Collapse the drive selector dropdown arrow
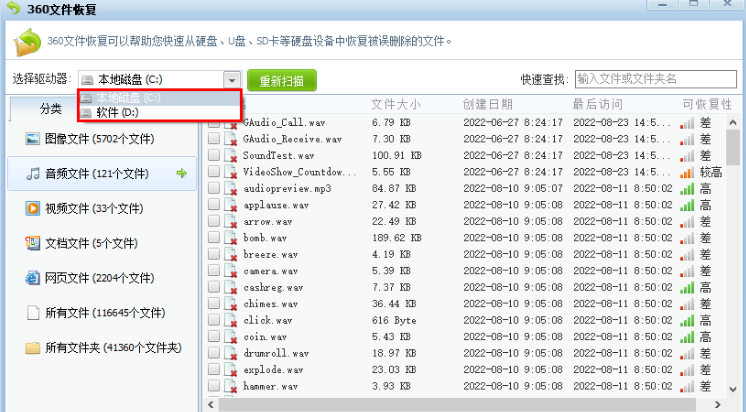Image resolution: width=746 pixels, height=412 pixels. pos(232,79)
